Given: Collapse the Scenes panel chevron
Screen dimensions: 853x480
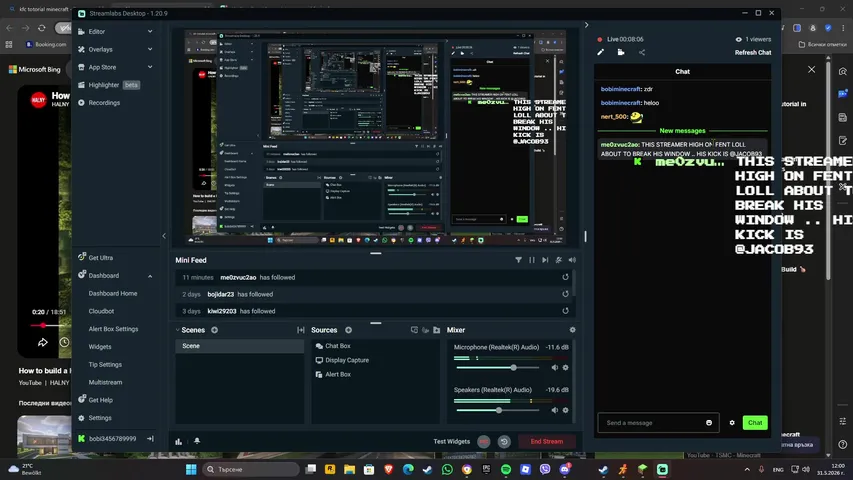Looking at the screenshot, I should 177,330.
